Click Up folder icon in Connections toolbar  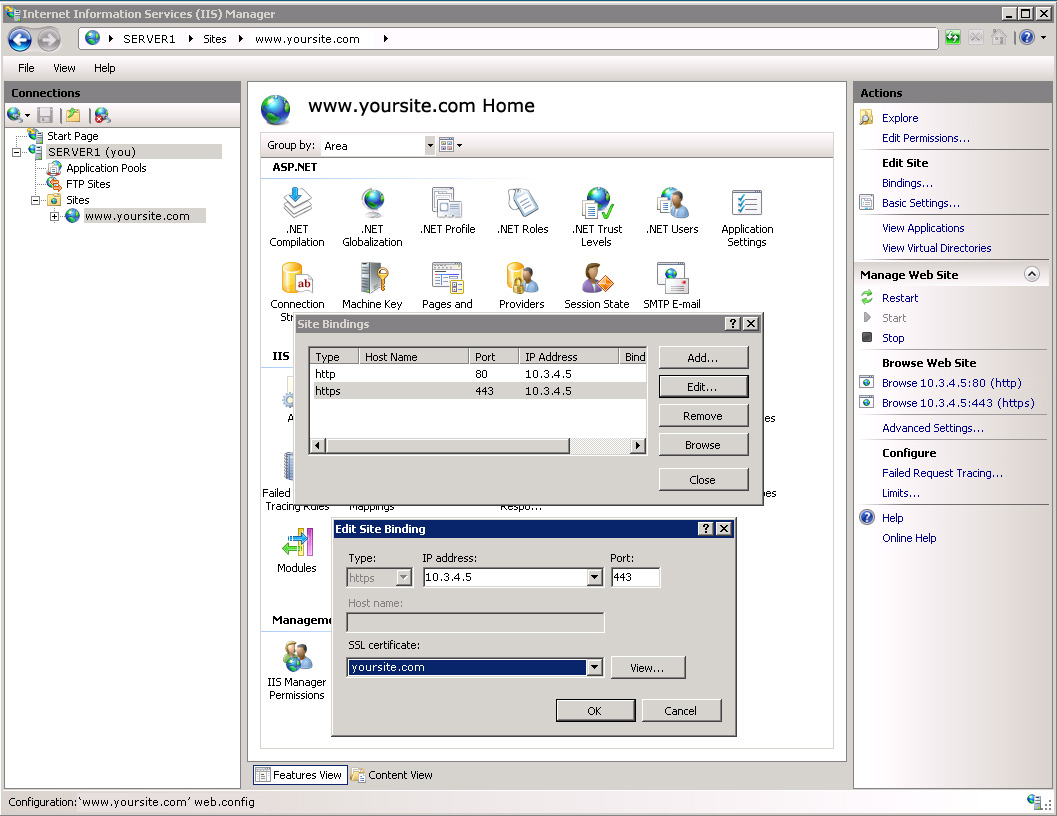(x=73, y=115)
